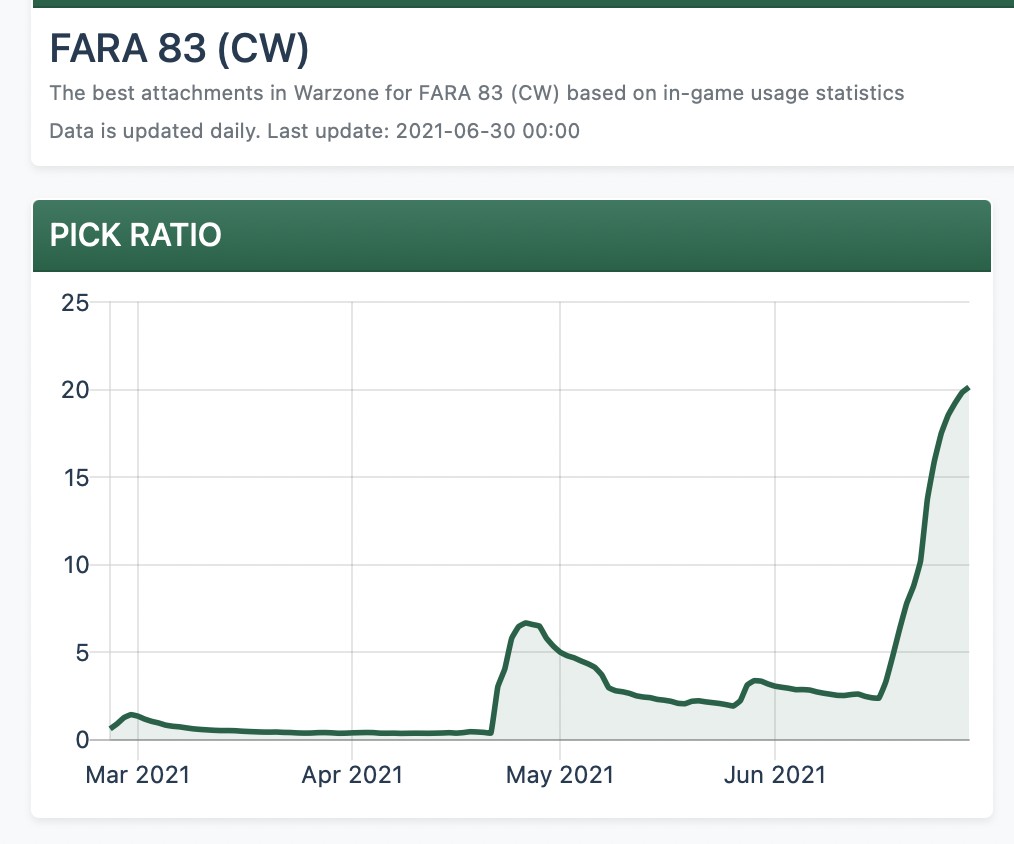Image resolution: width=1014 pixels, height=844 pixels.
Task: Click the 20 y-axis label
Action: tap(76, 390)
